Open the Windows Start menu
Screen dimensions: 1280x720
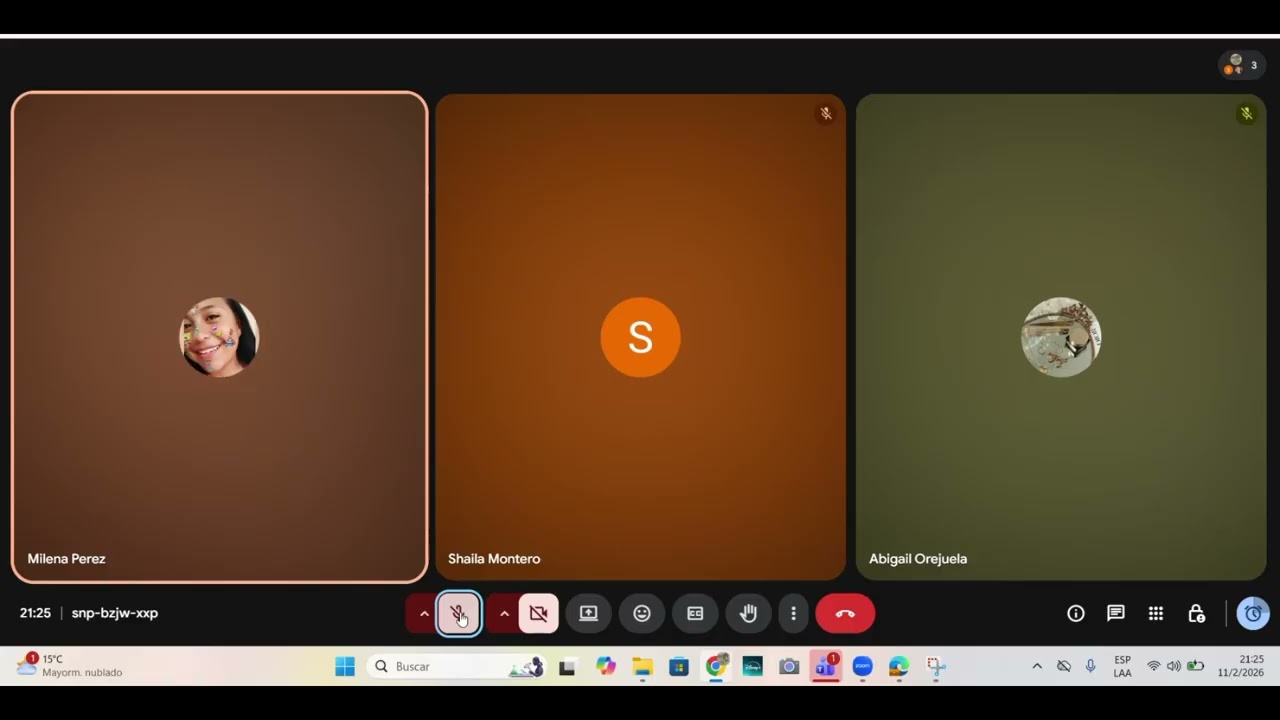(x=345, y=667)
